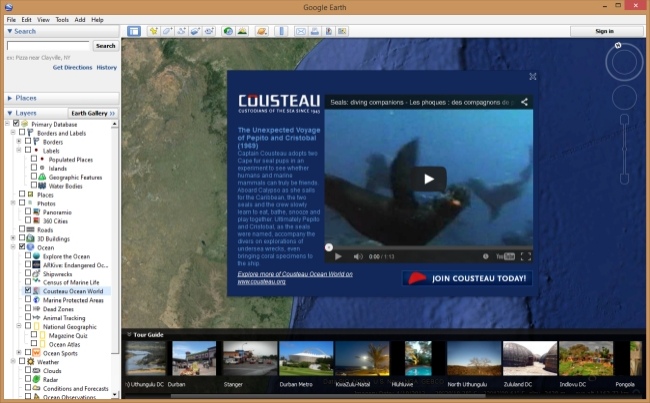Click the zoom slider on the map

coord(624,149)
